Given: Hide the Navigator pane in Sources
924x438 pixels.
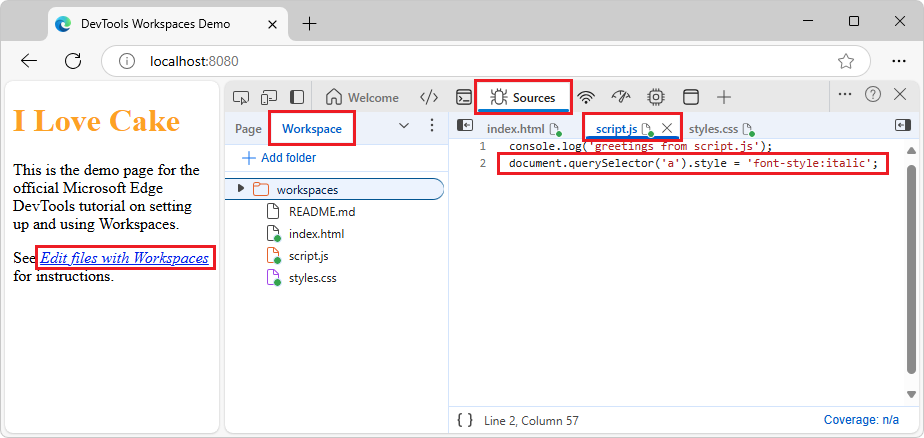Looking at the screenshot, I should click(x=464, y=126).
